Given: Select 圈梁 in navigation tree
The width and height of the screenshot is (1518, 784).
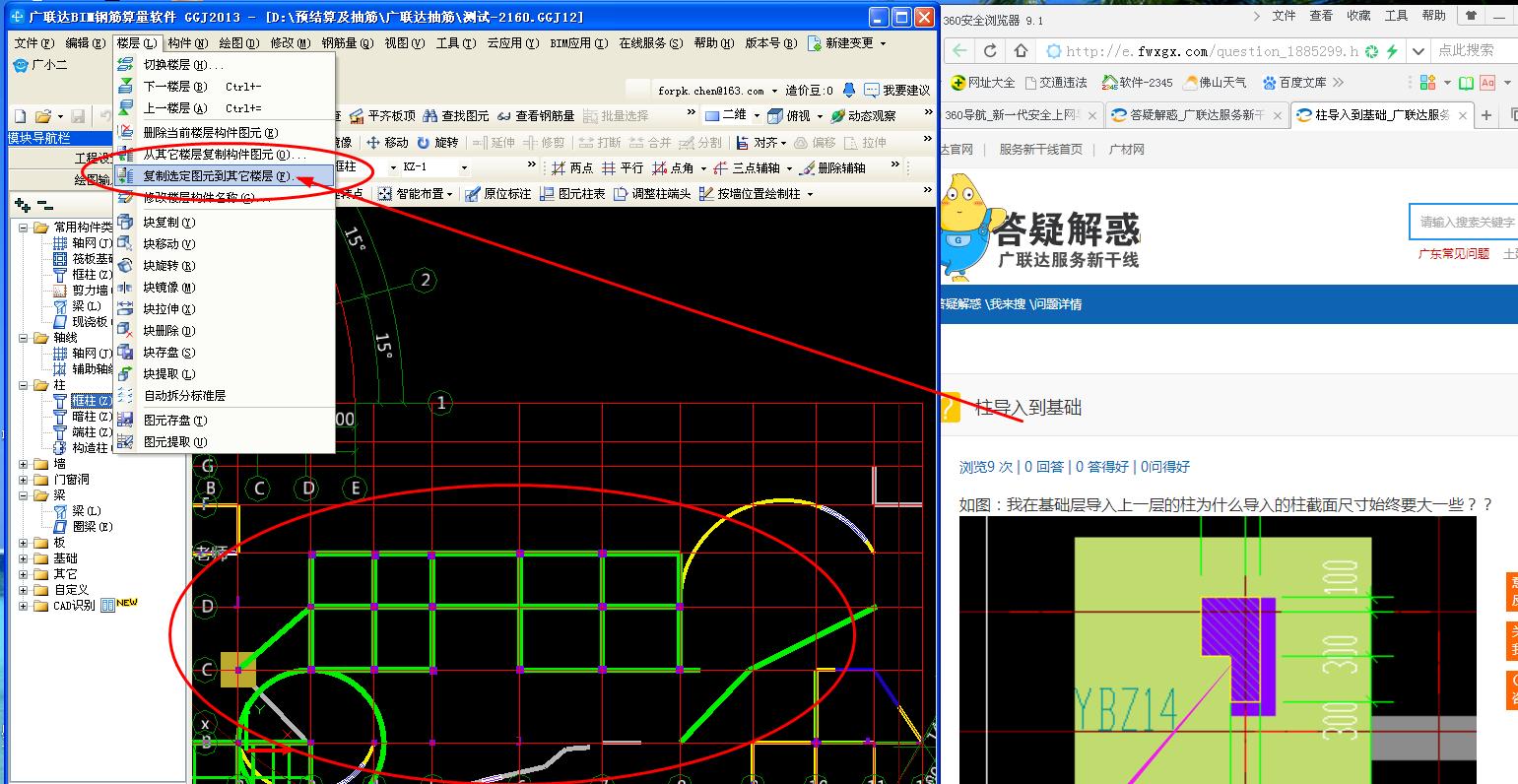Looking at the screenshot, I should tap(93, 527).
